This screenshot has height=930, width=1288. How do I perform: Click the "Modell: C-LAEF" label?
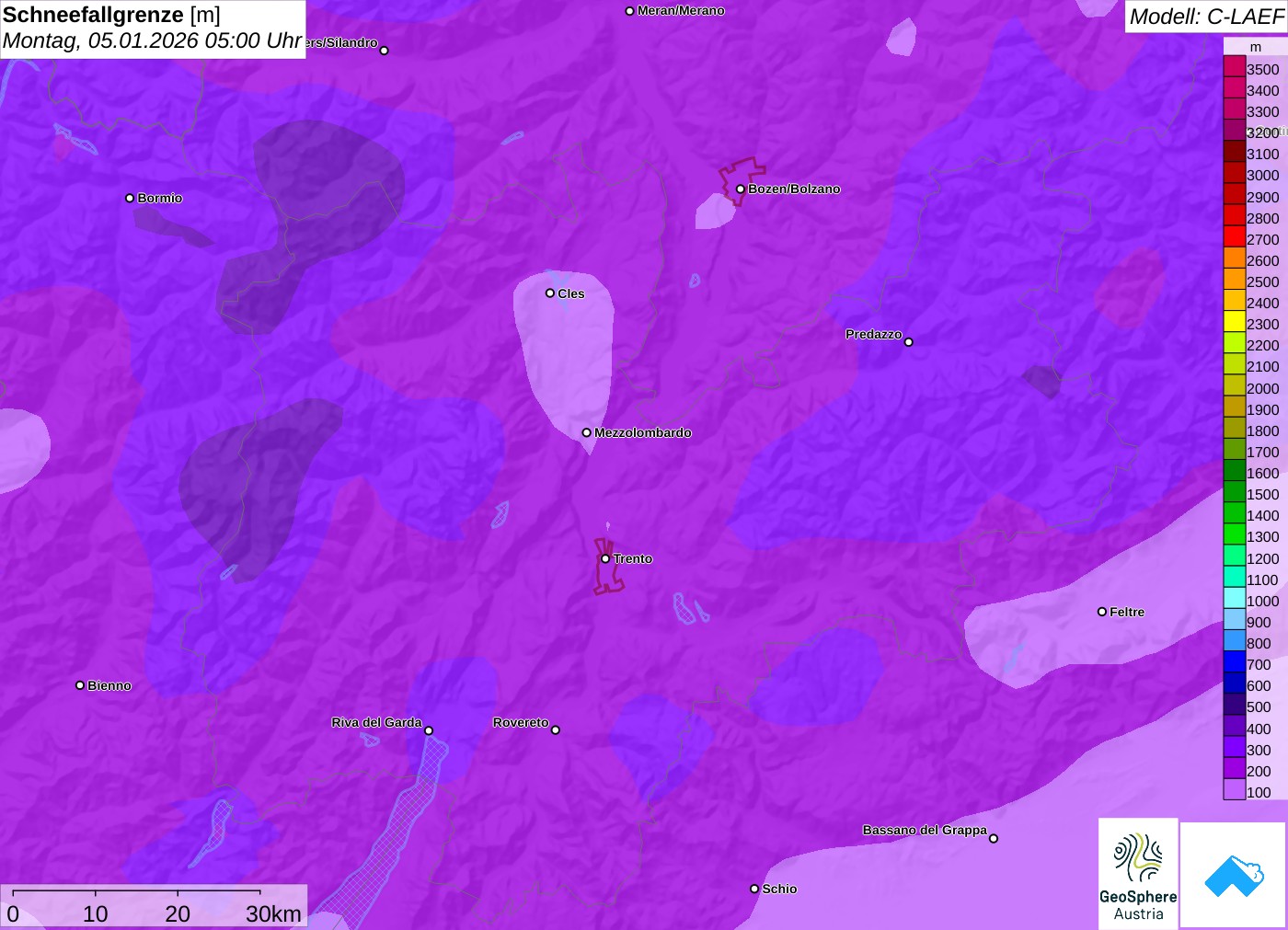coord(1206,17)
